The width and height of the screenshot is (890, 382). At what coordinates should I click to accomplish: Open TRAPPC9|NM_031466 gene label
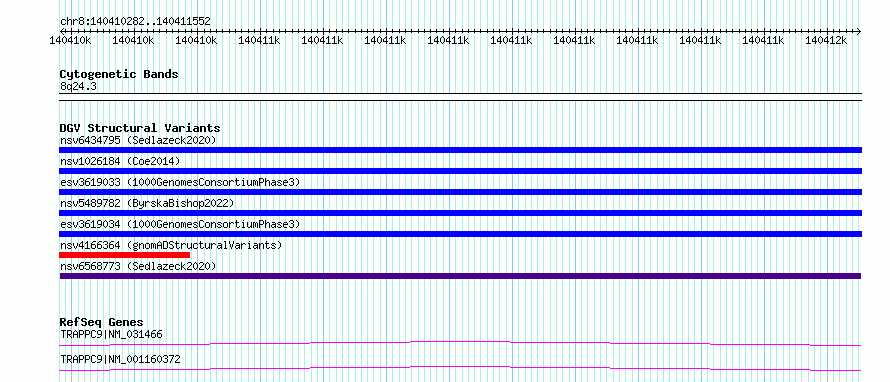111,334
